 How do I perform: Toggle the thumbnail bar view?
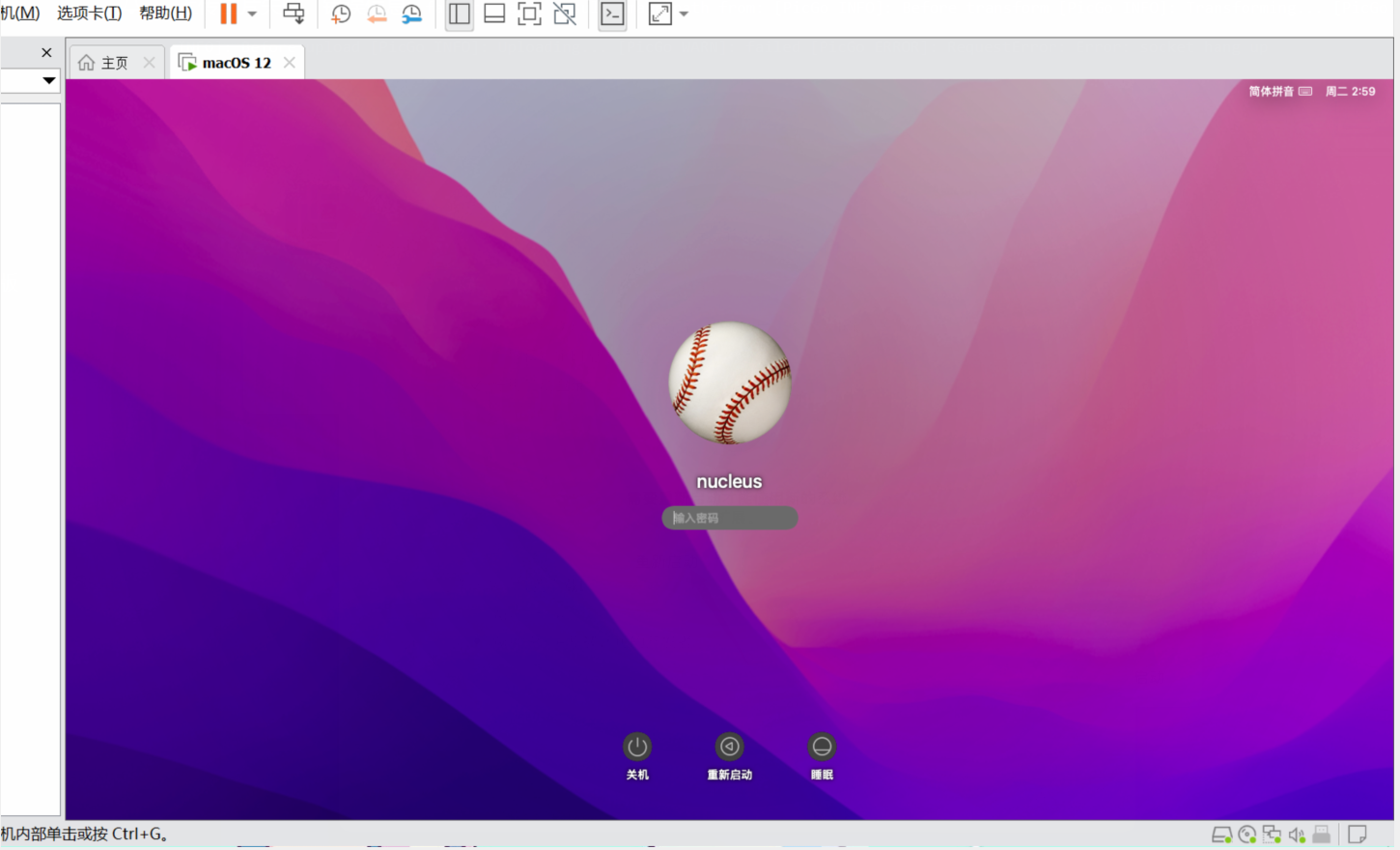(494, 14)
